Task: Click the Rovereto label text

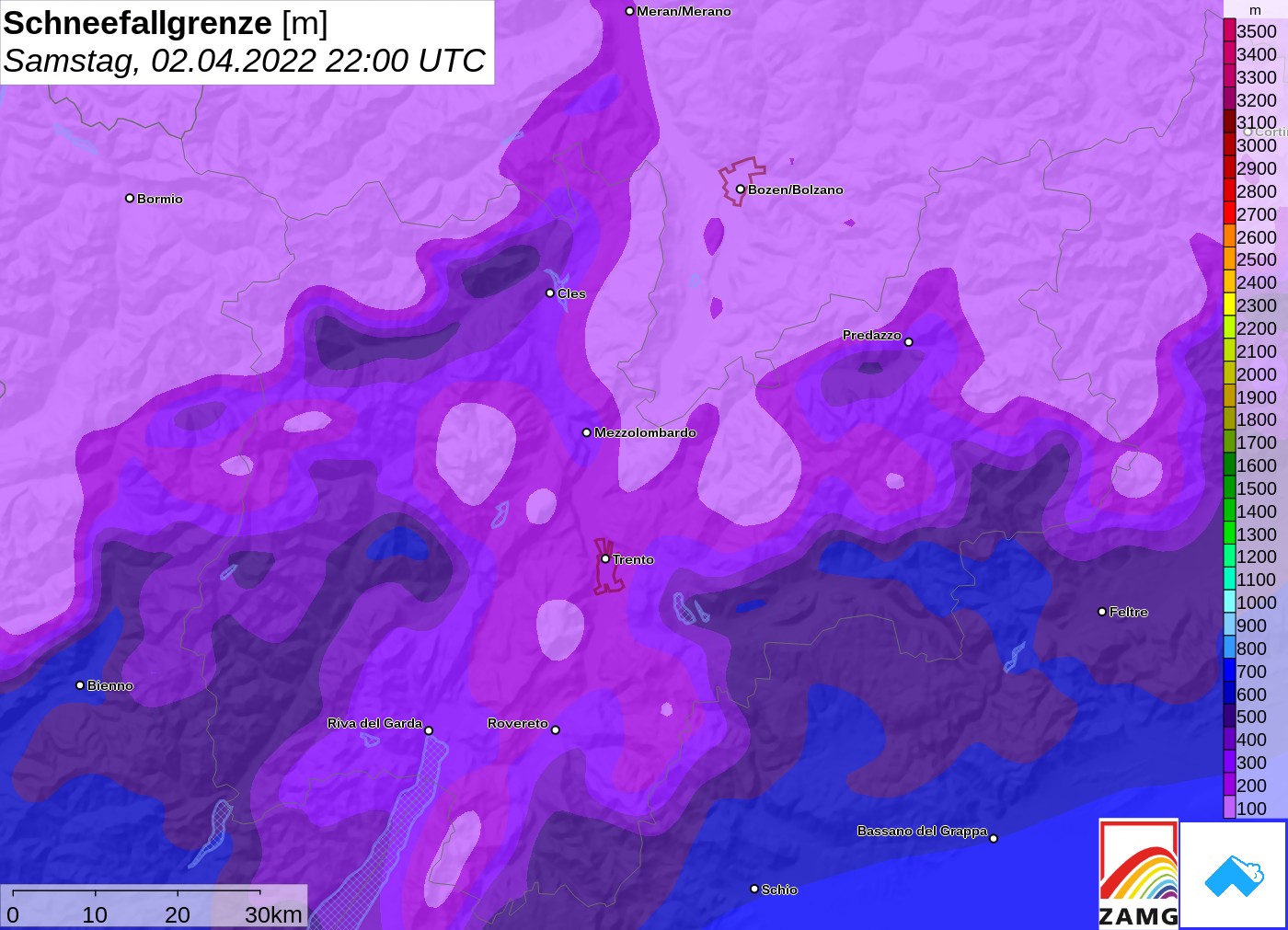Action: pyautogui.click(x=518, y=723)
